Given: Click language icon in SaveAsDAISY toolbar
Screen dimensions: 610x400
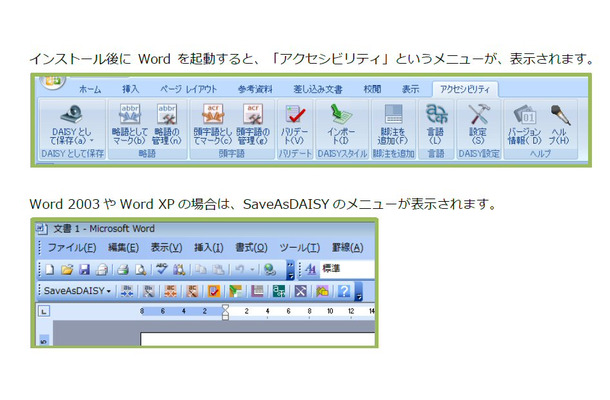Looking at the screenshot, I should point(279,291).
